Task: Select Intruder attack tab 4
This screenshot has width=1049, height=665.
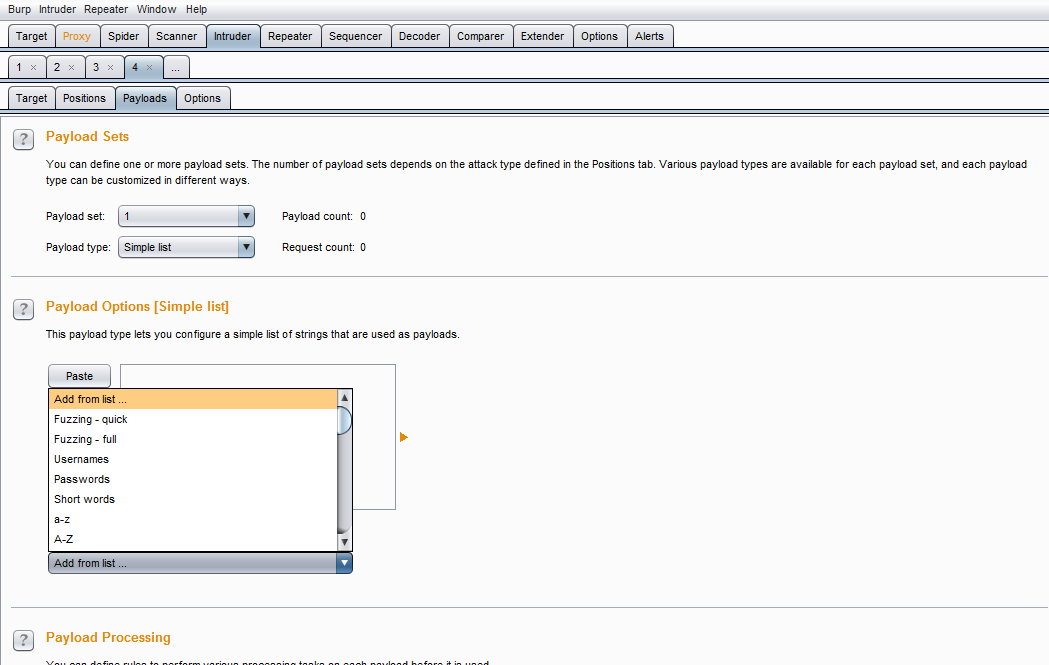Action: click(x=136, y=68)
